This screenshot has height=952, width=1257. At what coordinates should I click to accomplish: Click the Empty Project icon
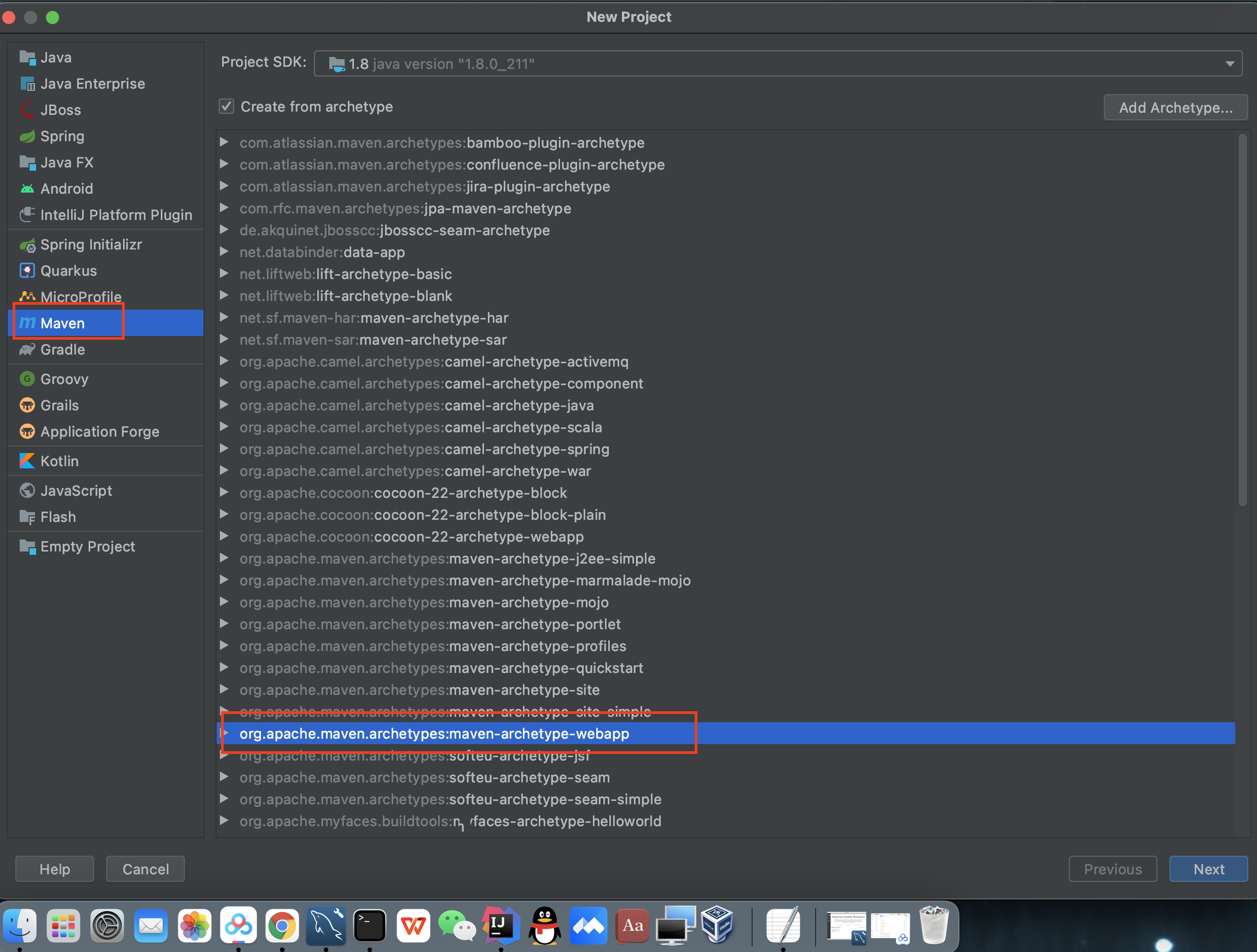point(27,547)
